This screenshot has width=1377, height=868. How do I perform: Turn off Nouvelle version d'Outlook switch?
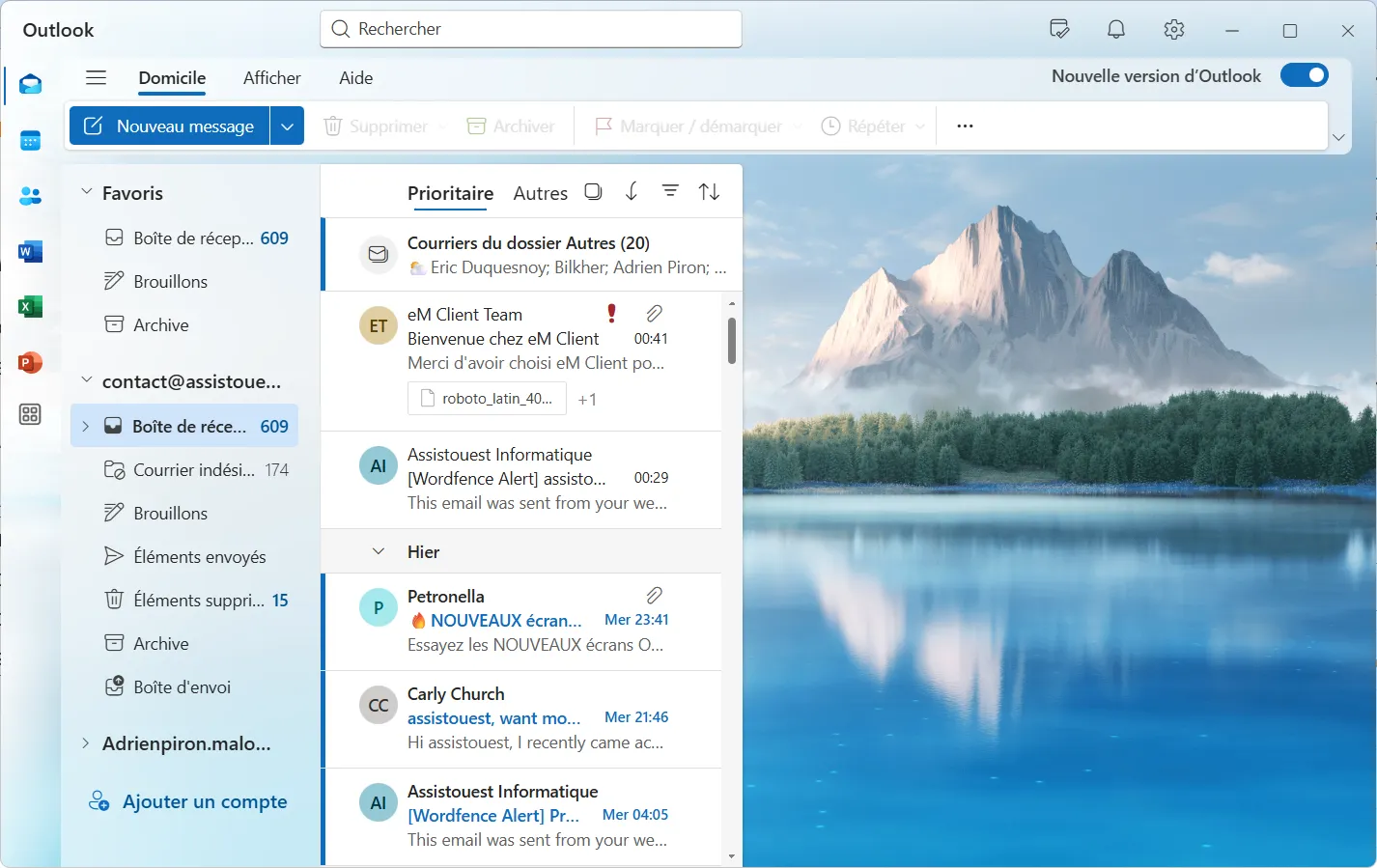(x=1305, y=75)
